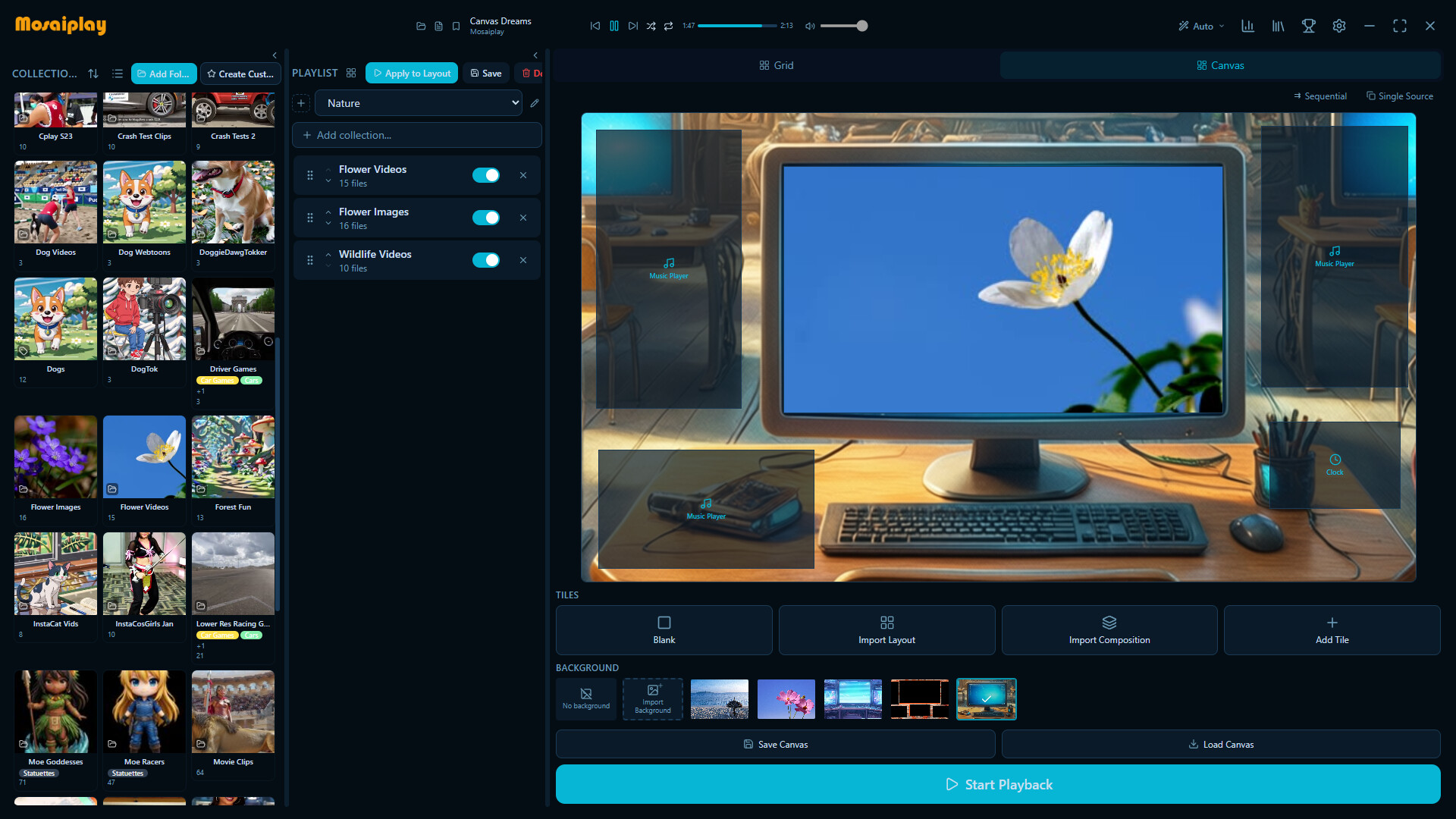
Task: Disable the Flower Images toggle
Action: pyautogui.click(x=486, y=218)
